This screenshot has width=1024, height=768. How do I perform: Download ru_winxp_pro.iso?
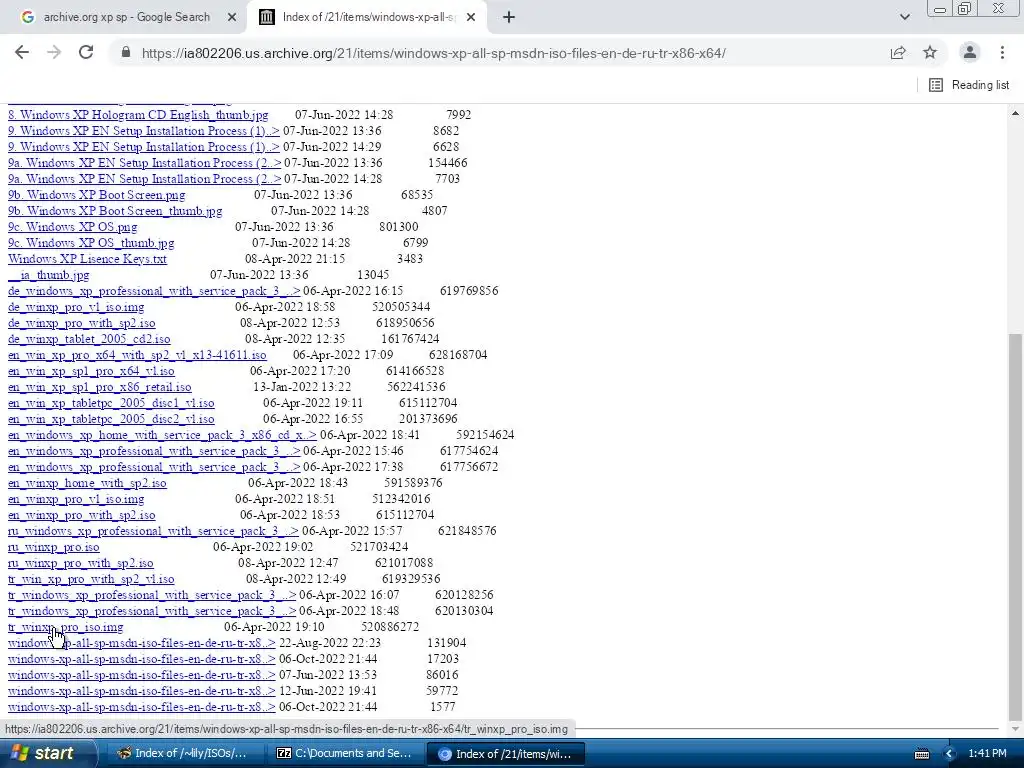[x=54, y=547]
